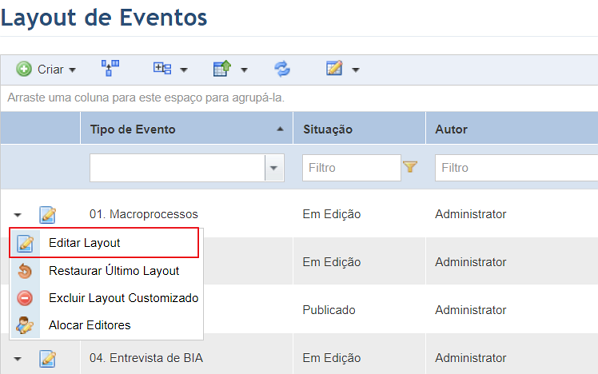Click edit icon in 01. Macroprocessos row
598x374 pixels.
pyautogui.click(x=48, y=215)
